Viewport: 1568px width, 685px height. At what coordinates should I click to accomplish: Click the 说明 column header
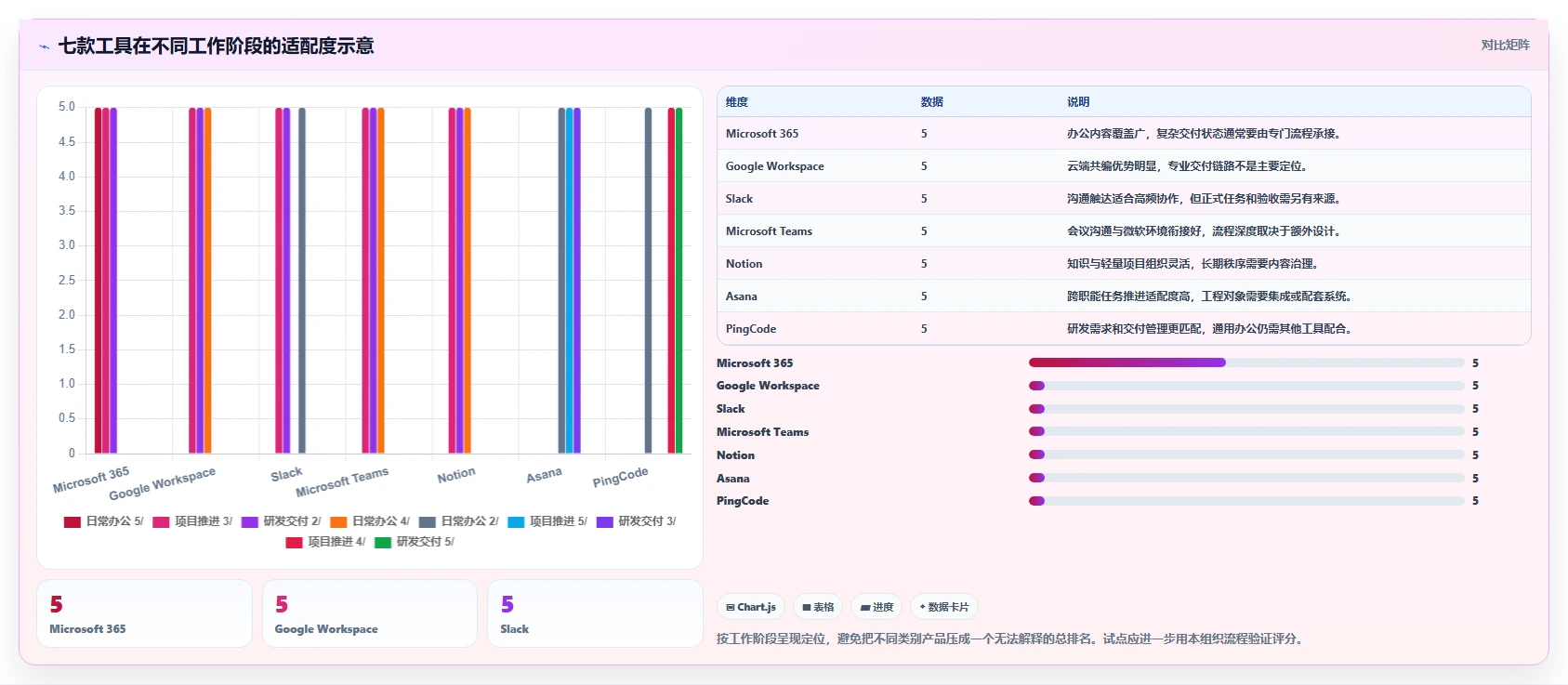click(1078, 102)
